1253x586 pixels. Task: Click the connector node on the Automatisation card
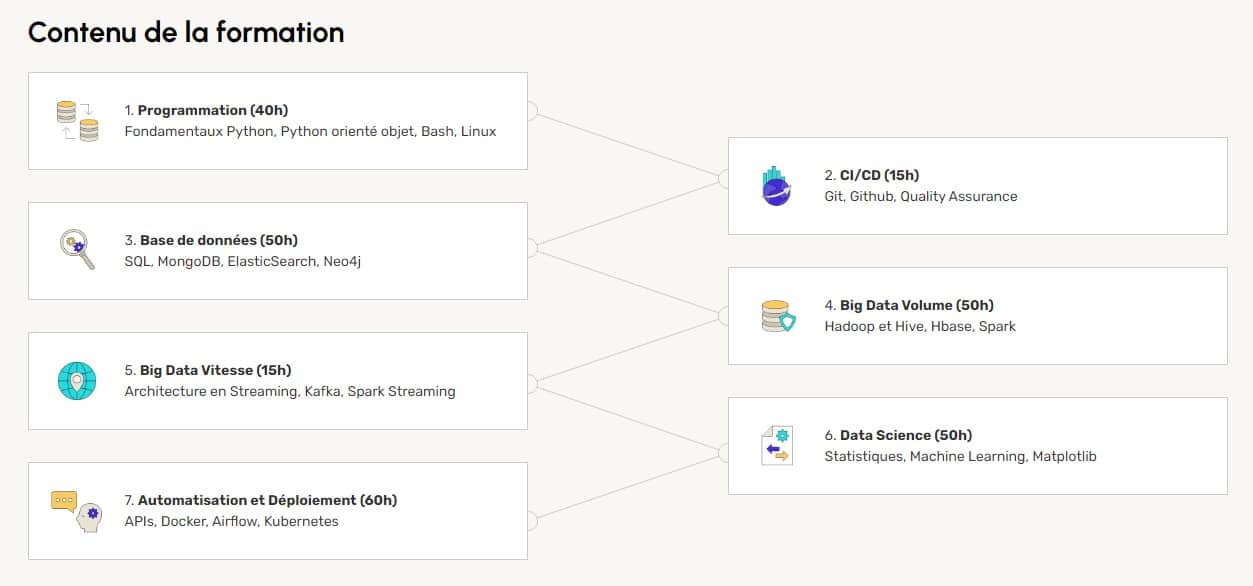pyautogui.click(x=531, y=520)
